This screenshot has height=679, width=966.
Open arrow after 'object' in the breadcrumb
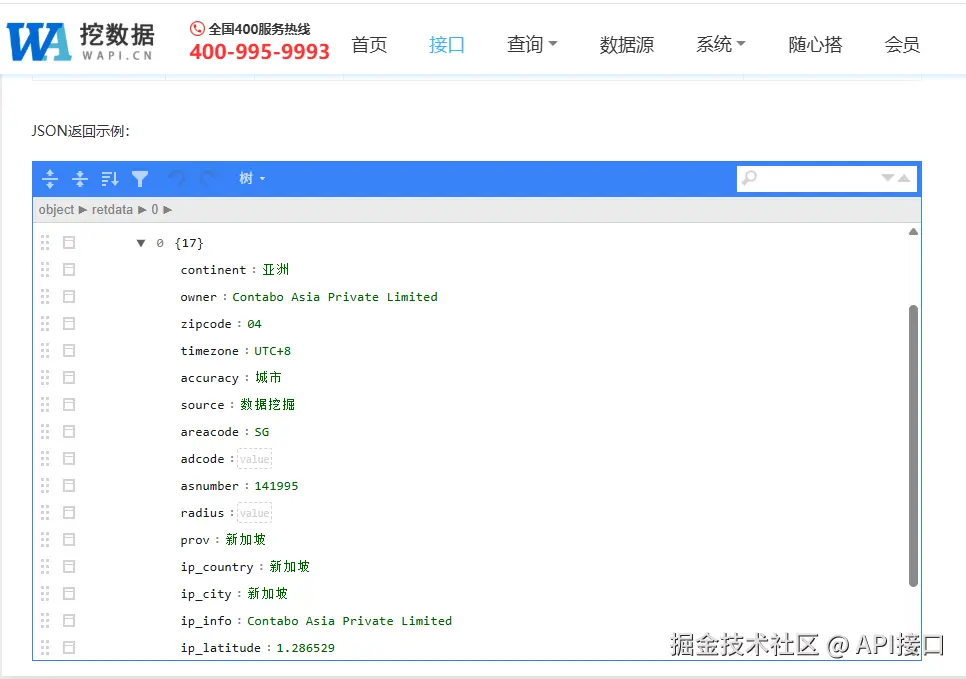[x=83, y=210]
